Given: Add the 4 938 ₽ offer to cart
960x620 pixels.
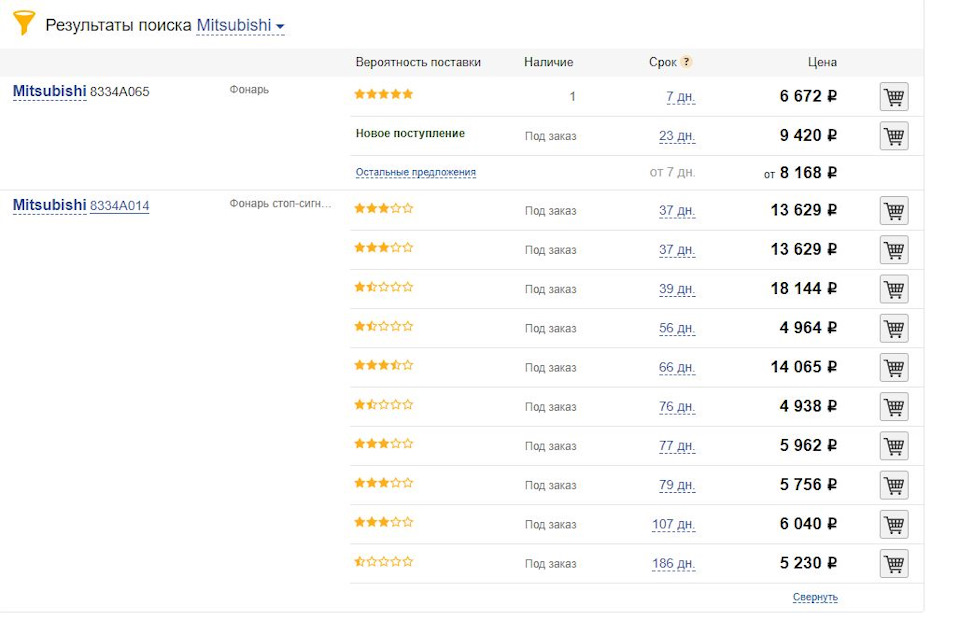Looking at the screenshot, I should [894, 406].
